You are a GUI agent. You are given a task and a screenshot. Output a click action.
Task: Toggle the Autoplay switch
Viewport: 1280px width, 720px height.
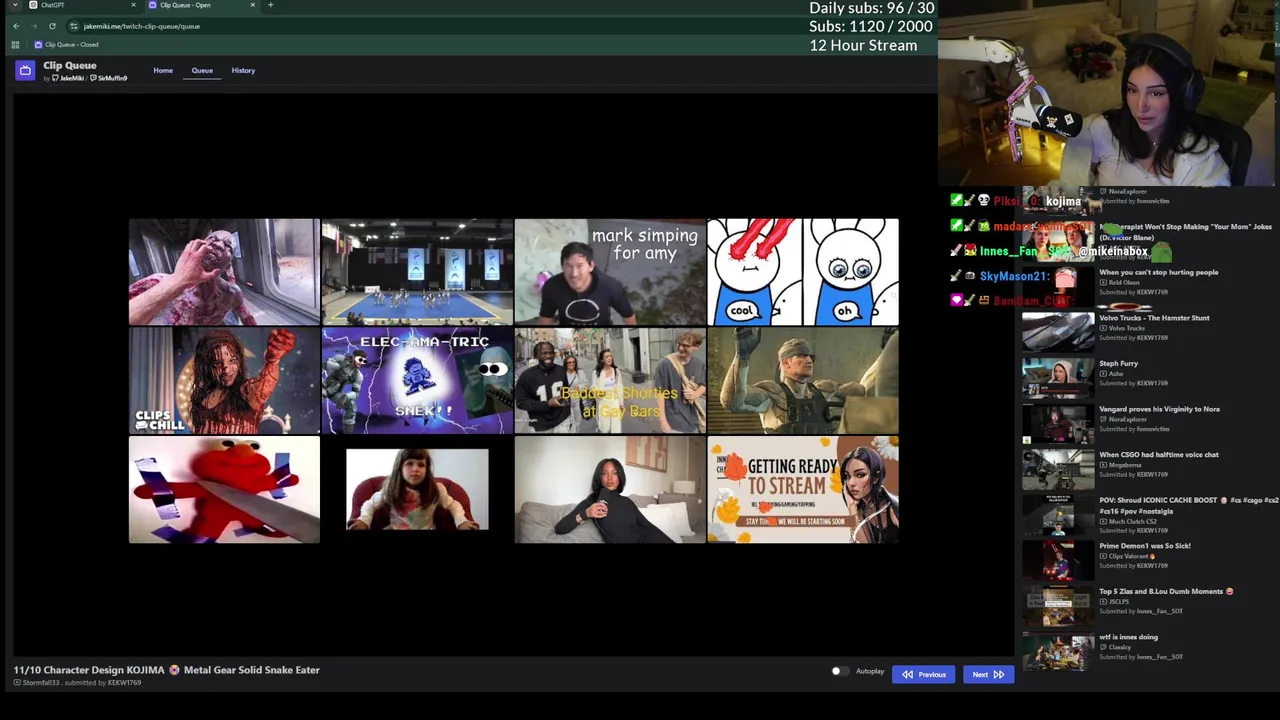click(840, 672)
